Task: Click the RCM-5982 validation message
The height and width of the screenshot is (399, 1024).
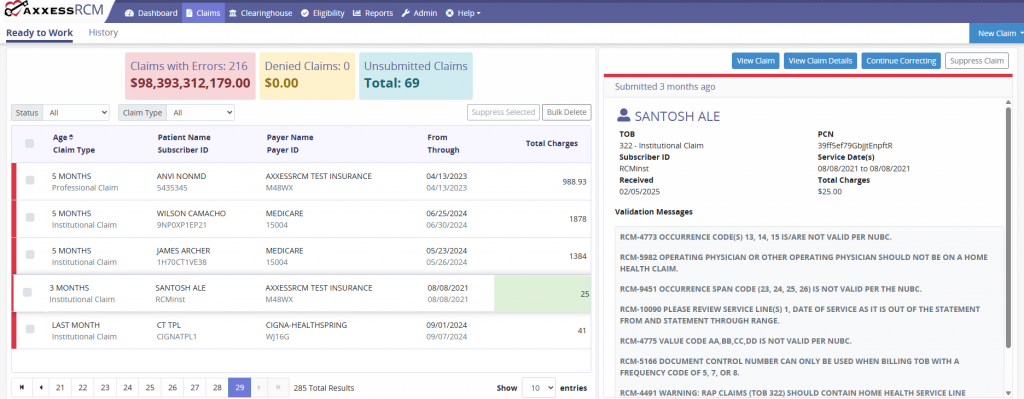Action: pyautogui.click(x=804, y=263)
